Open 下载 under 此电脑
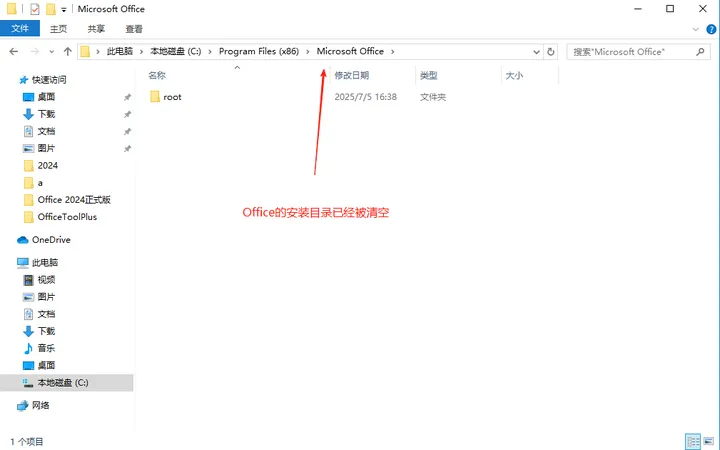The width and height of the screenshot is (720, 450). click(46, 331)
